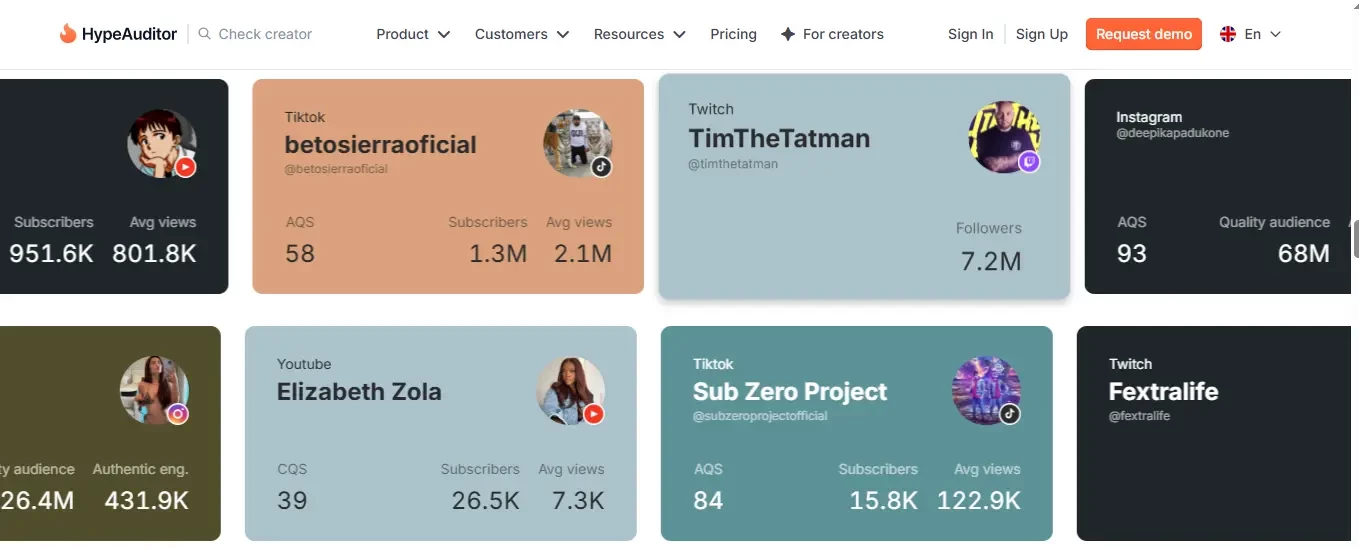Click the 431.9K Authentic eng. value

point(147,501)
